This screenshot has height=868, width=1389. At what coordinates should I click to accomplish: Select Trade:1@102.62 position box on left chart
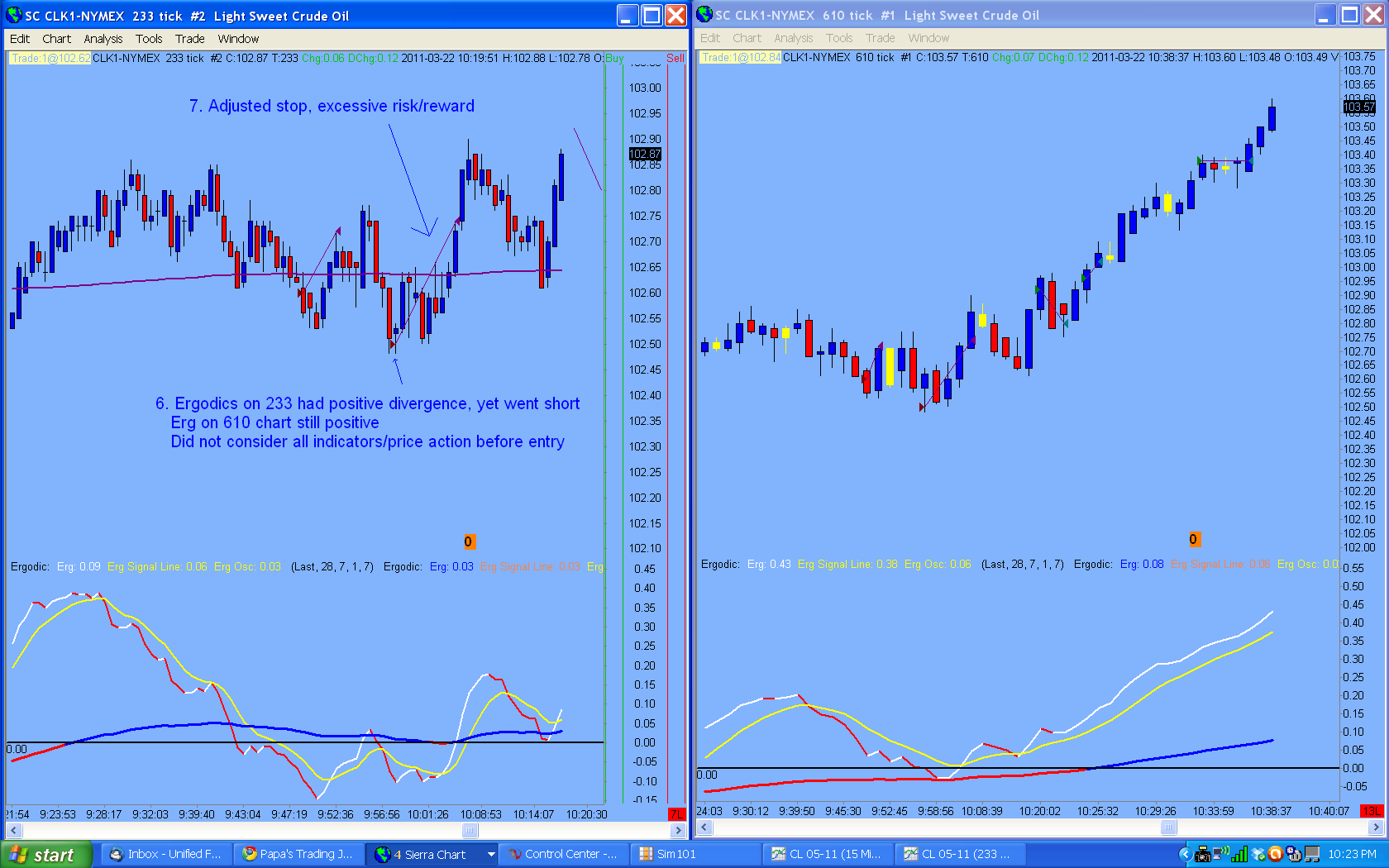[50, 58]
